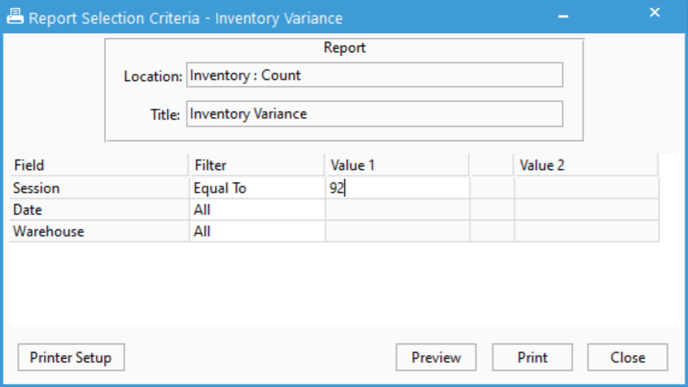Select the Session Value 2 cell
The height and width of the screenshot is (387, 688).
point(587,188)
